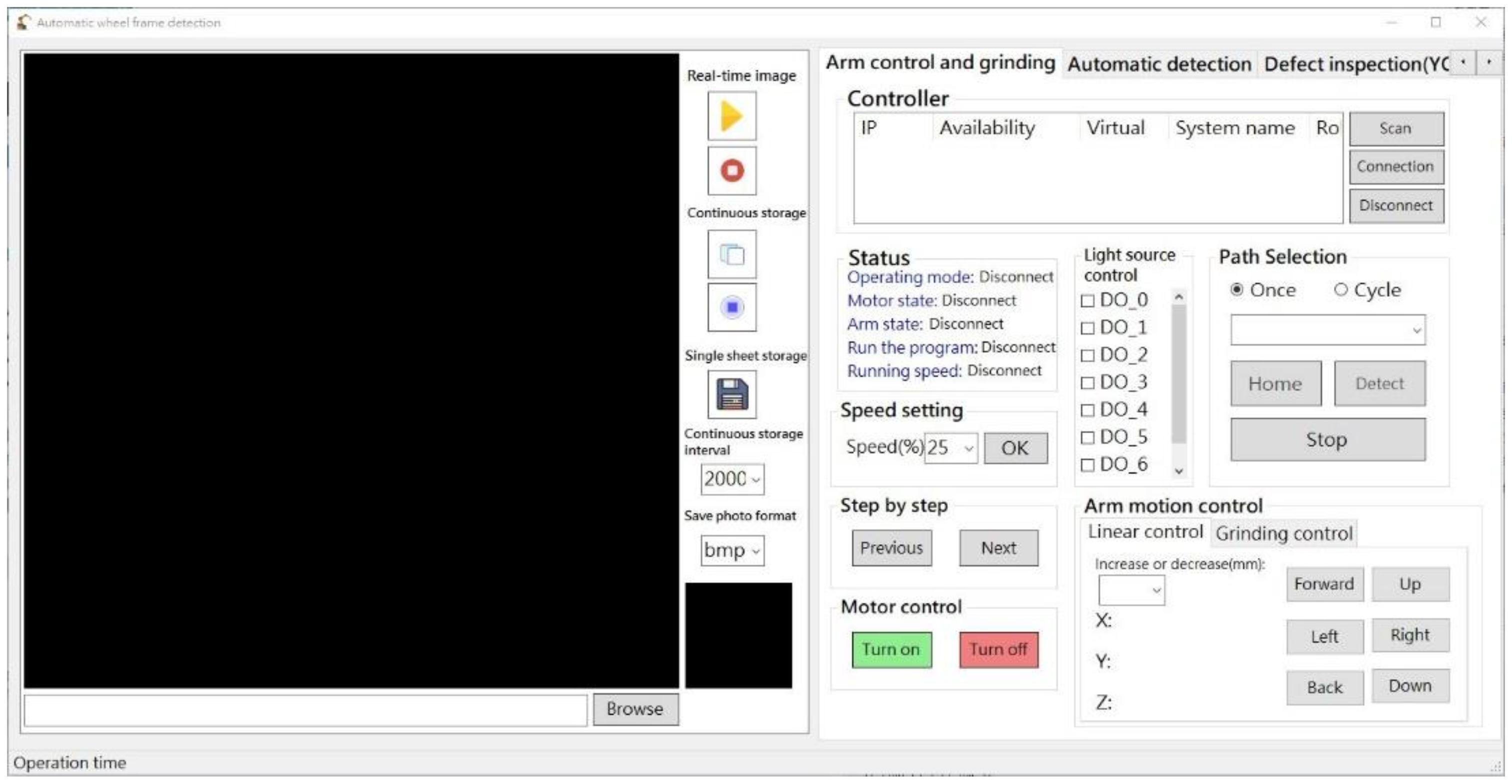Start continuous storage copy icon
Image resolution: width=1512 pixels, height=784 pixels.
pyautogui.click(x=731, y=254)
